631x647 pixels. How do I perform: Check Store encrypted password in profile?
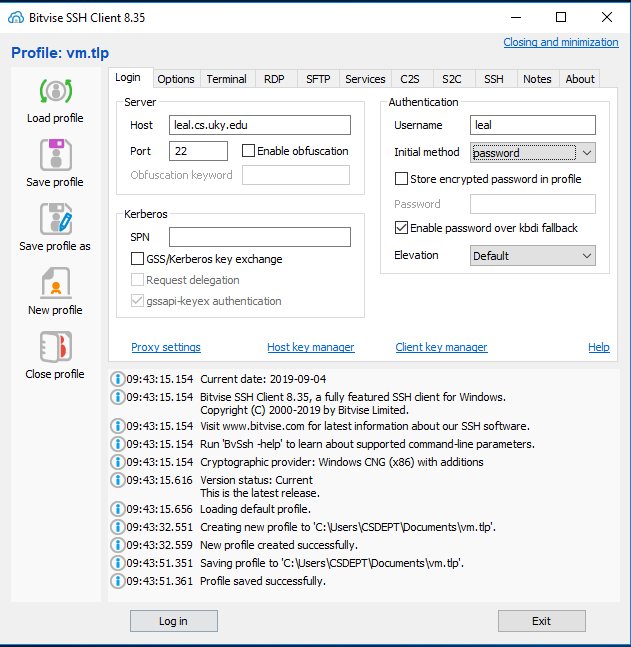401,179
